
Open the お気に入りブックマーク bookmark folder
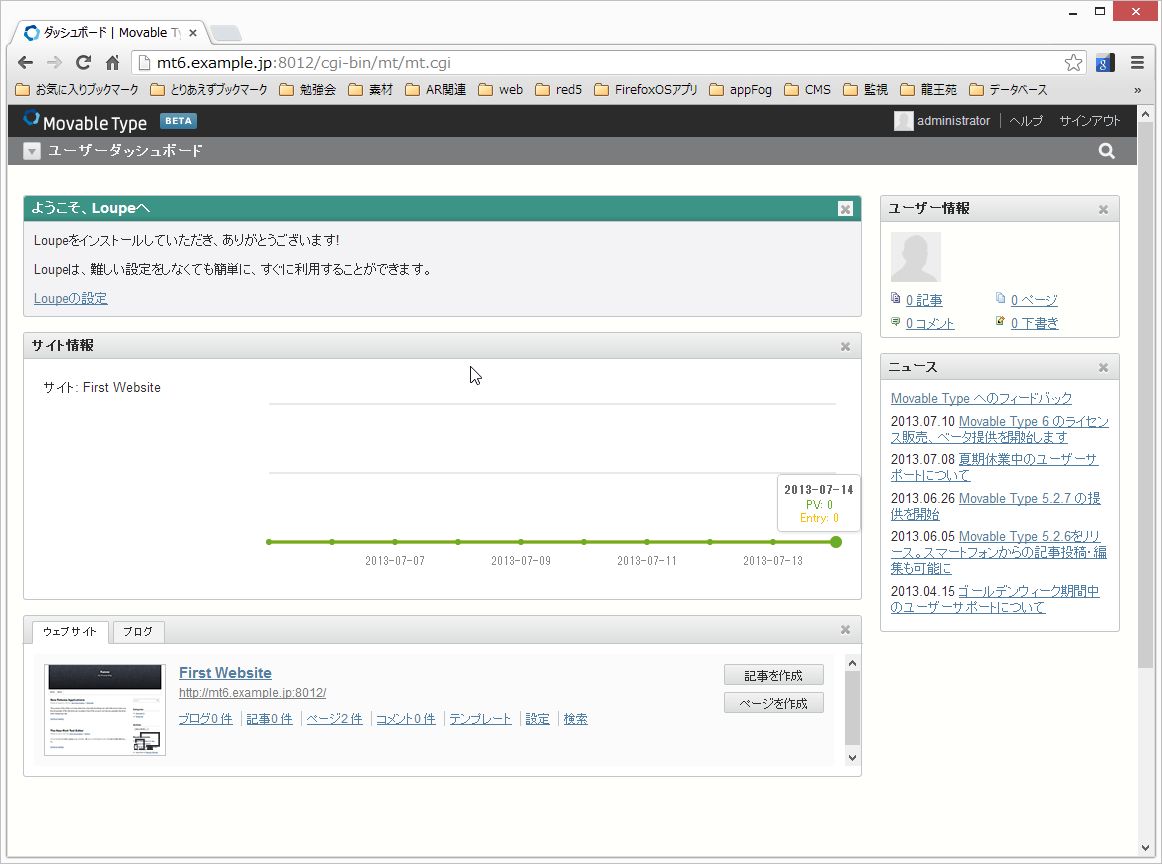[76, 90]
